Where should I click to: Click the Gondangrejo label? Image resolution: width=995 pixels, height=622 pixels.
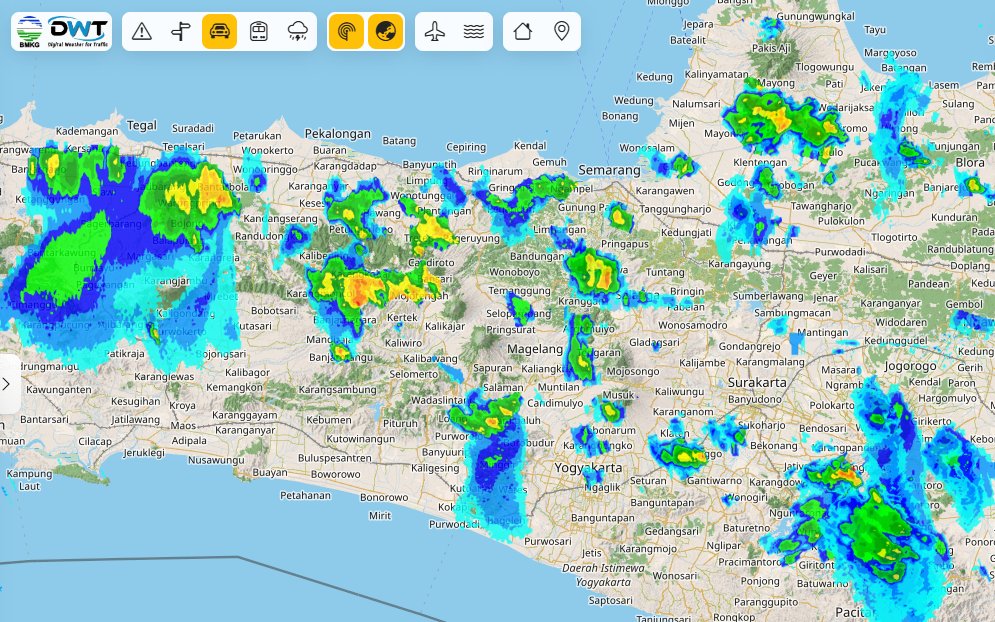coord(749,347)
